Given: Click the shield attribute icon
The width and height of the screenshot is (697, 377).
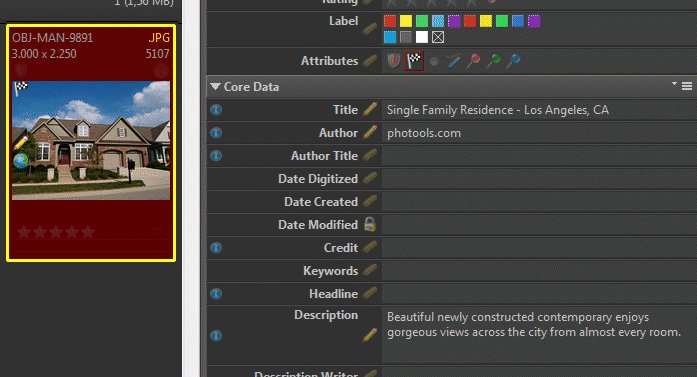Looking at the screenshot, I should pyautogui.click(x=393, y=60).
